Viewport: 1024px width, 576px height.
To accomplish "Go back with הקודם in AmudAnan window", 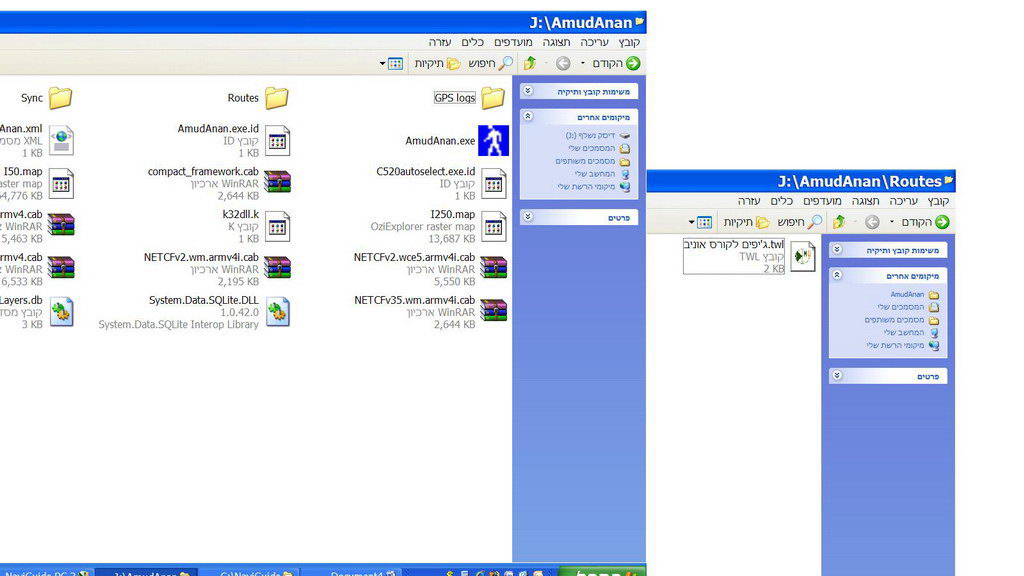I will coord(616,63).
